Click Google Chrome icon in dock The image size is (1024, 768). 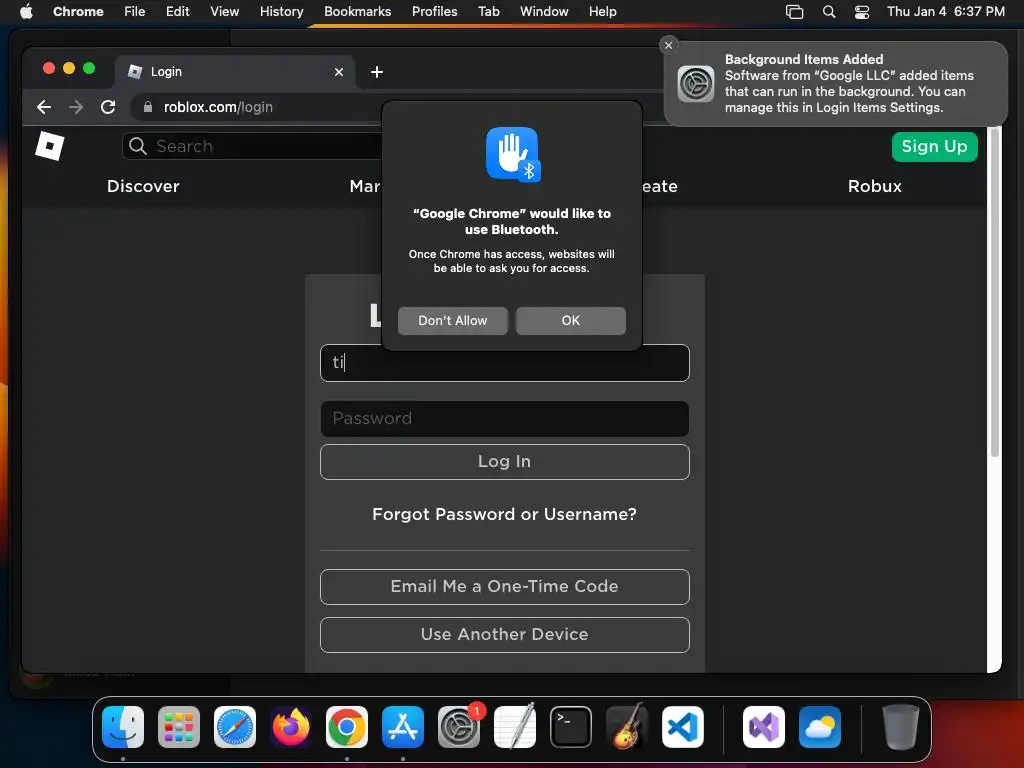point(347,727)
